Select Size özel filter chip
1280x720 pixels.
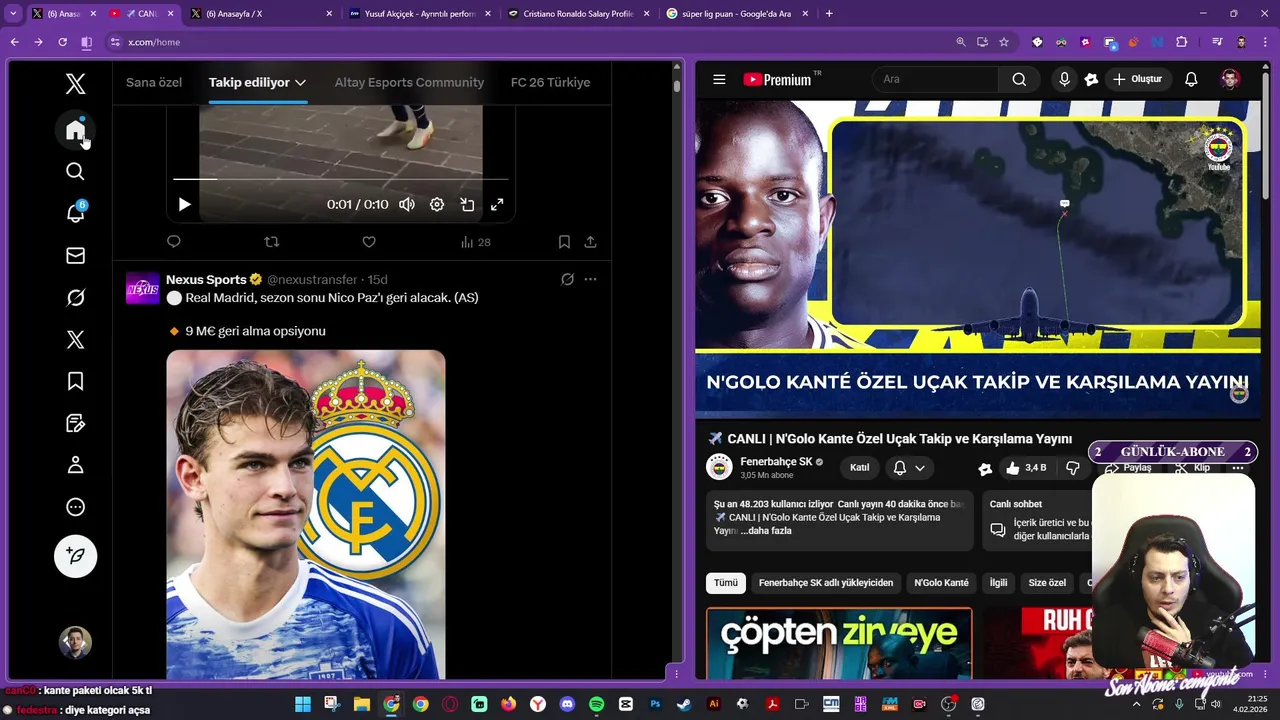click(1047, 582)
